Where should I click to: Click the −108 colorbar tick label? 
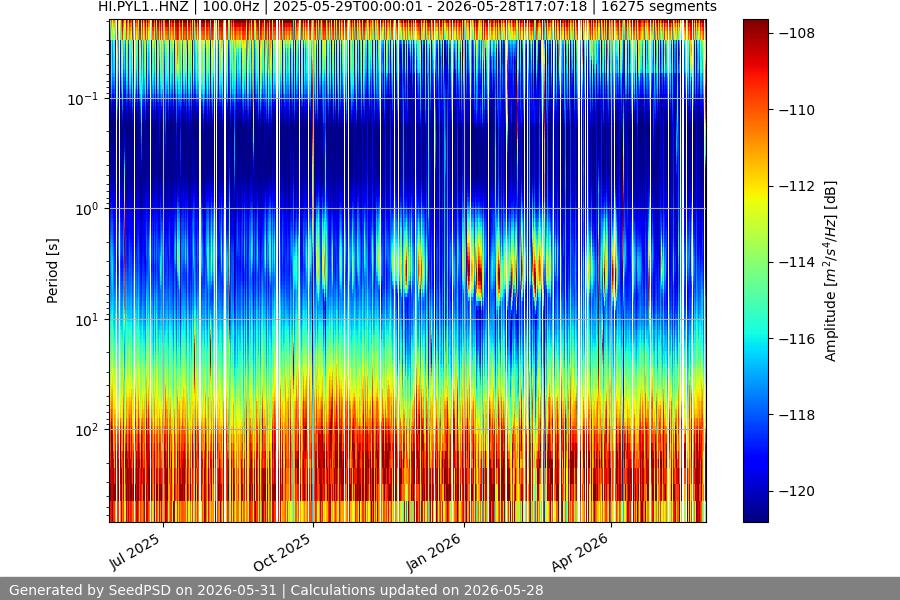(797, 33)
